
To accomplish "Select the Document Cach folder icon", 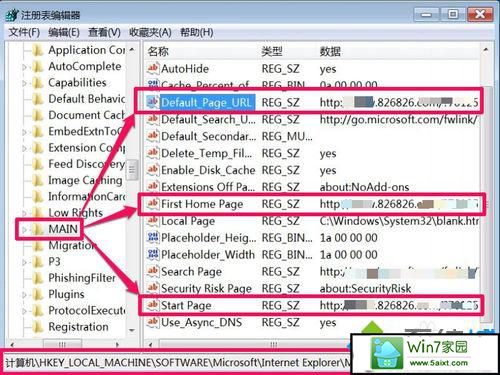I will point(38,115).
